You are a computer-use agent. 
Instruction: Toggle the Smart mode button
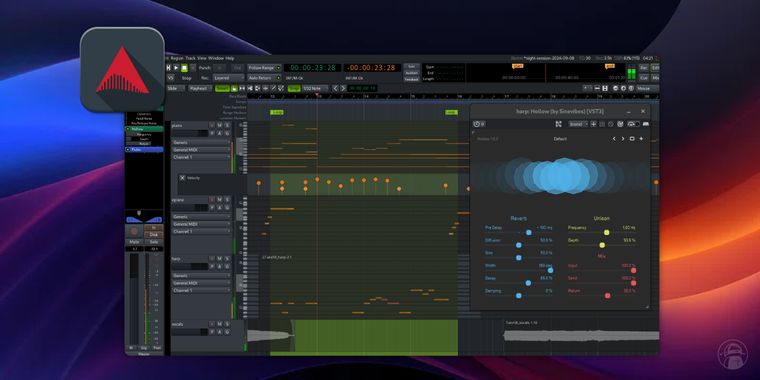coord(222,88)
